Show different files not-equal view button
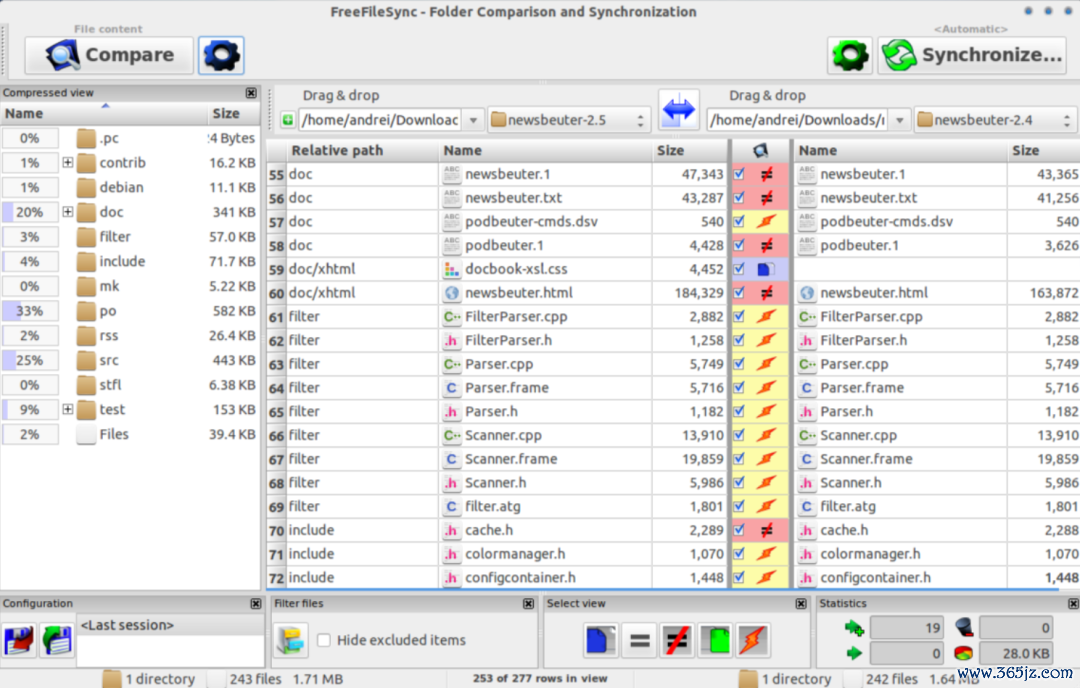The width and height of the screenshot is (1080, 688). pyautogui.click(x=677, y=640)
